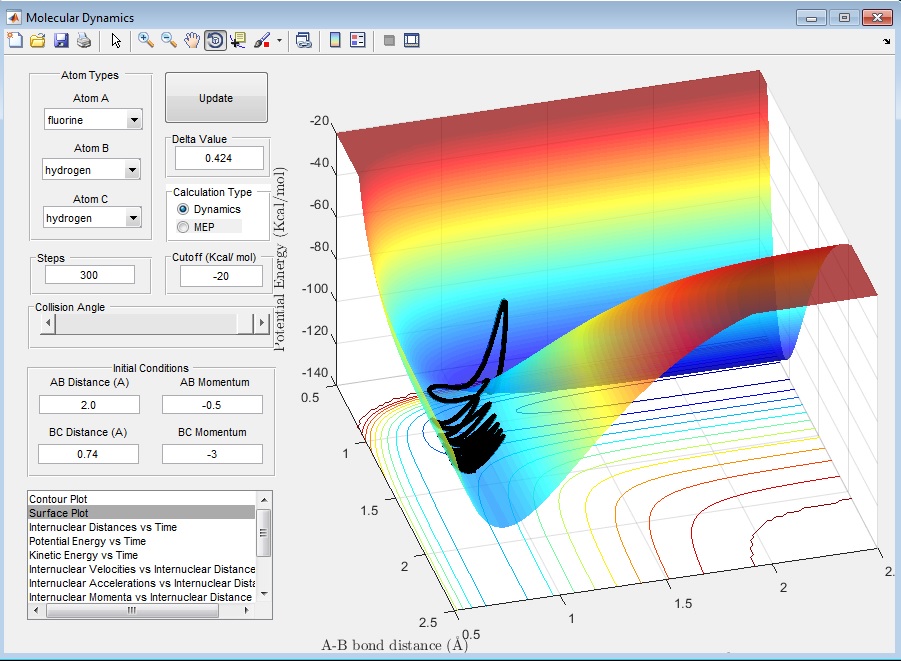Click the Steps input field
The width and height of the screenshot is (901, 661).
pos(90,275)
